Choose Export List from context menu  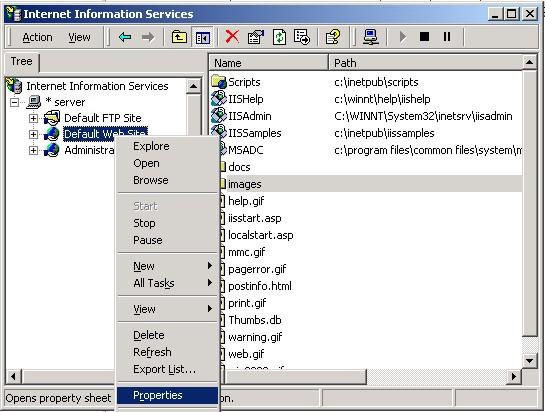168,369
